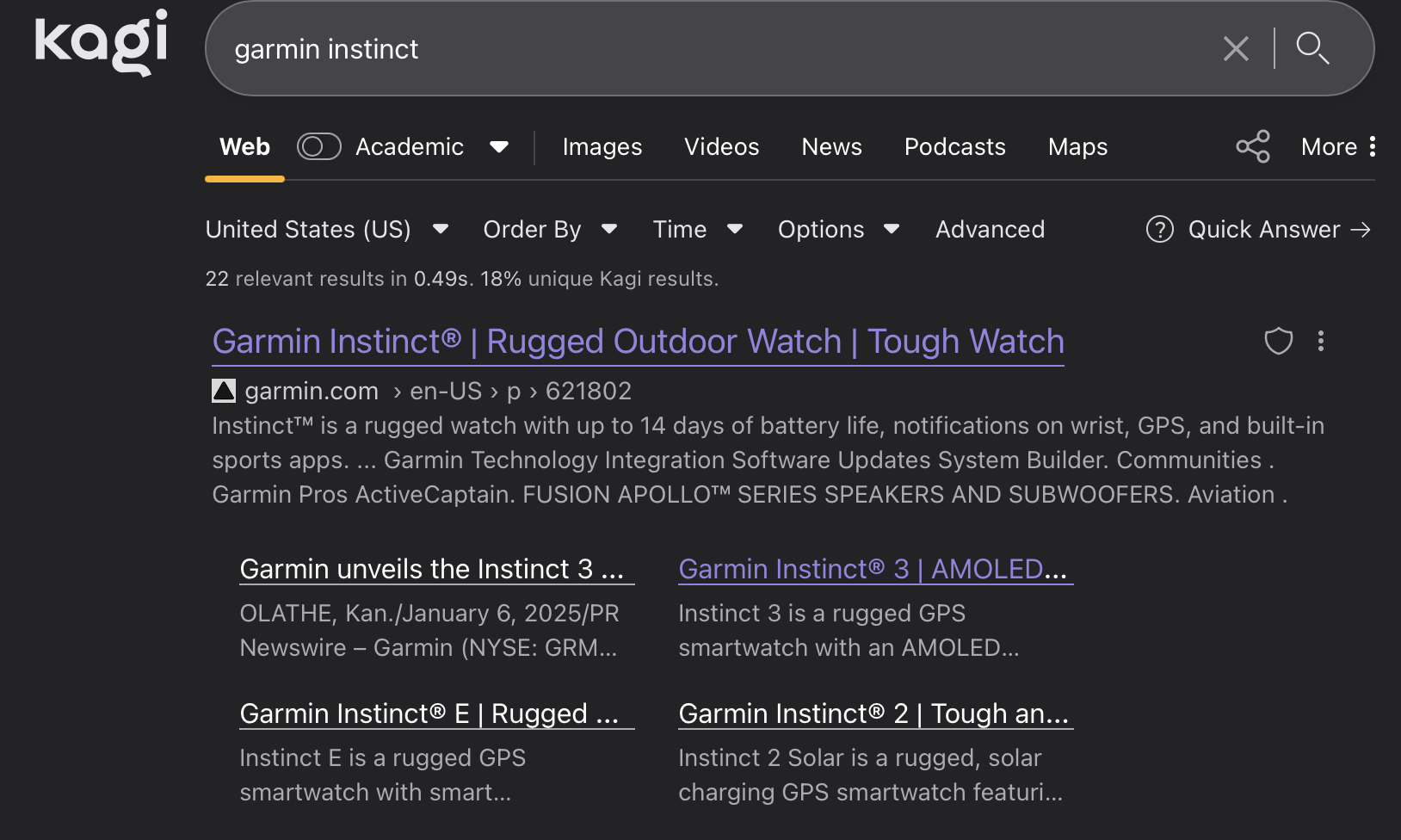Click into the garmin instinct search field
1401x840 pixels.
(x=688, y=49)
